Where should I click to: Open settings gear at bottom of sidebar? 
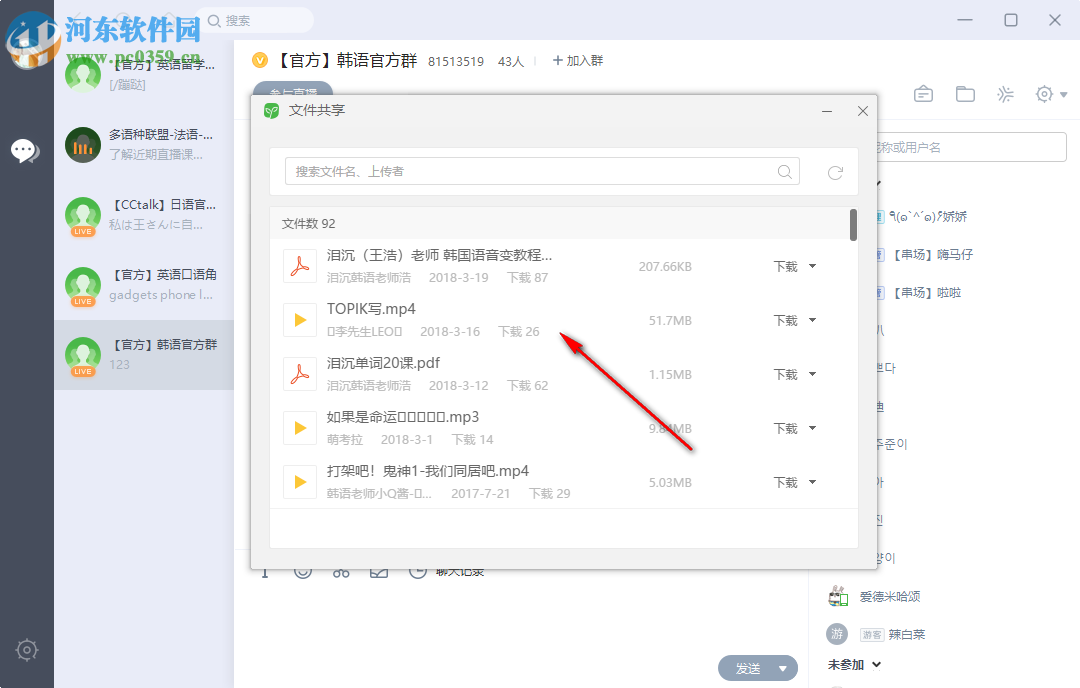click(27, 650)
